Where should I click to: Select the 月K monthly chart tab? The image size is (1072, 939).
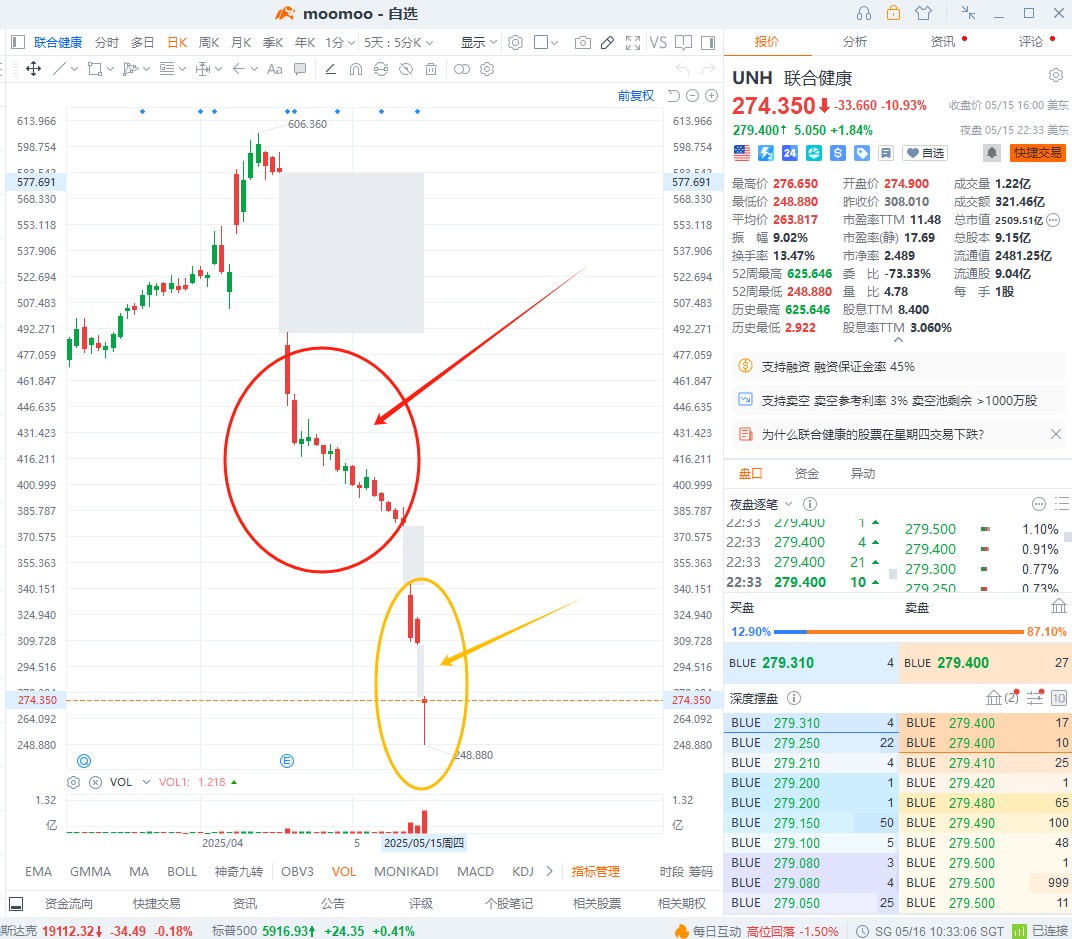click(x=241, y=42)
